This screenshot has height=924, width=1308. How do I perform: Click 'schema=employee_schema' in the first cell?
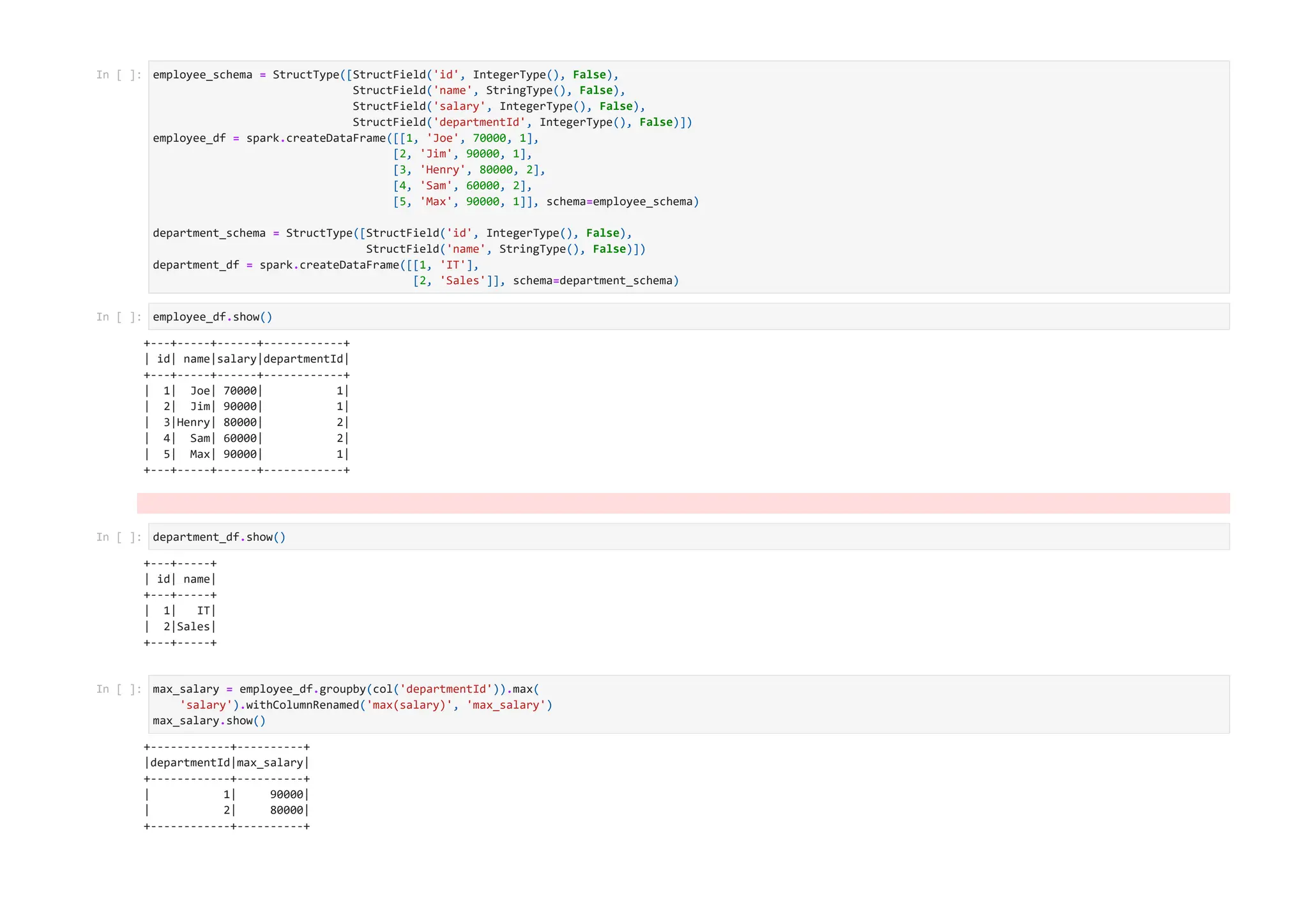coord(620,202)
